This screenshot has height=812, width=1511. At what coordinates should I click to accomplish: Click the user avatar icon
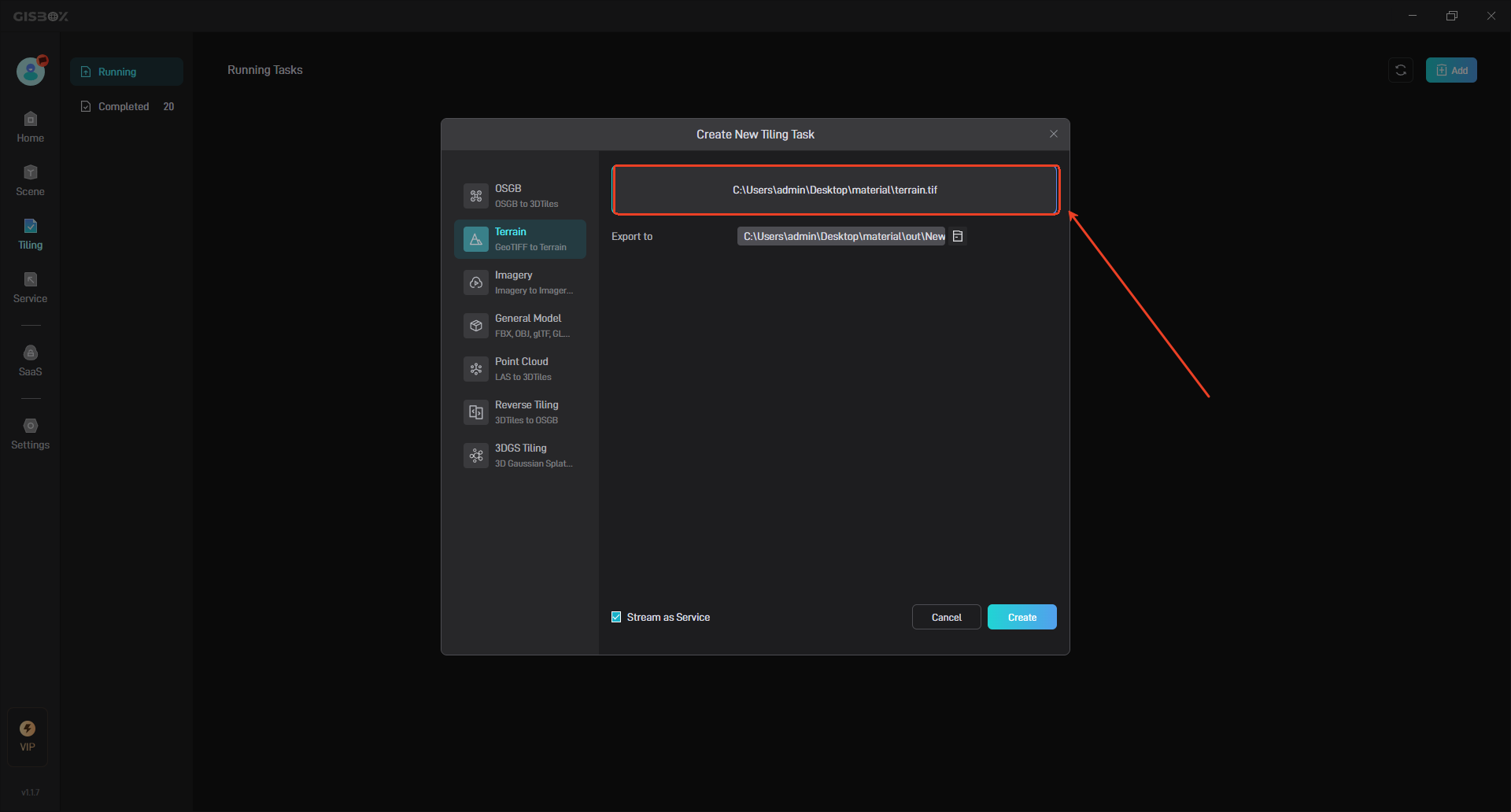coord(31,72)
